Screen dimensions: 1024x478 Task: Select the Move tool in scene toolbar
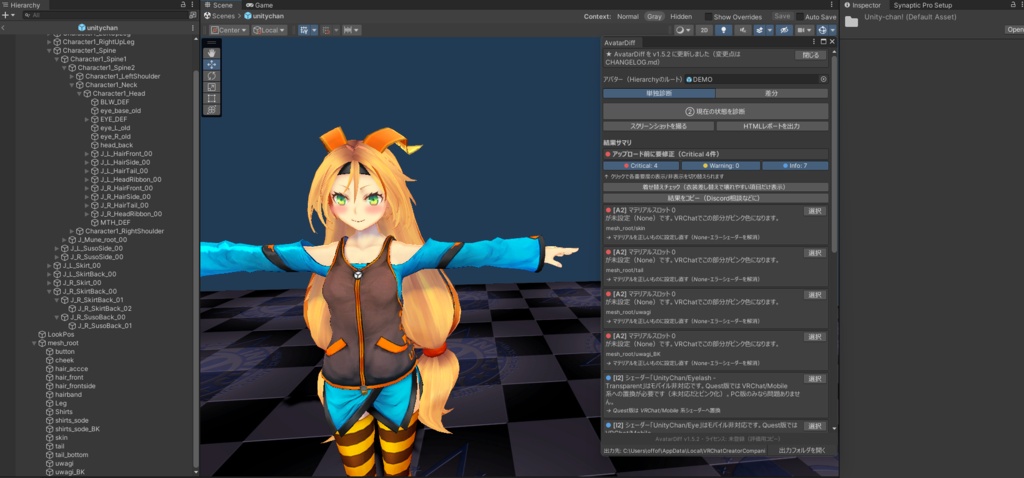tap(212, 65)
